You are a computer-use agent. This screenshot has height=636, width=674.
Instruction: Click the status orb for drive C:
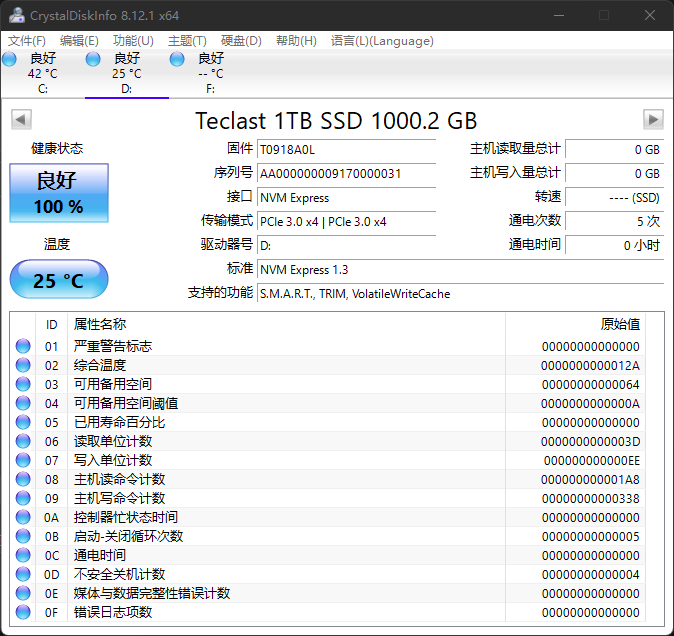(x=10, y=59)
